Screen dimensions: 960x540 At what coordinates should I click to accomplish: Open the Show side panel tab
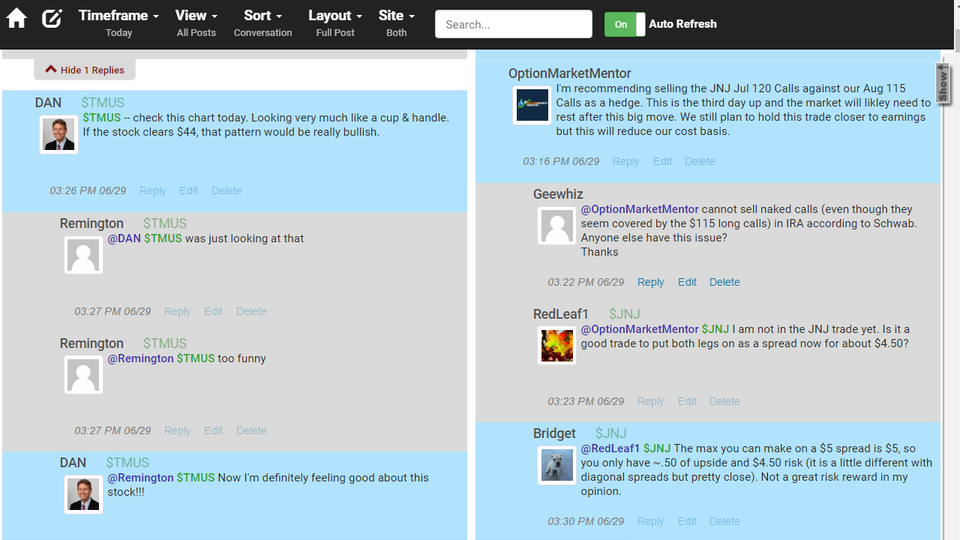[943, 83]
